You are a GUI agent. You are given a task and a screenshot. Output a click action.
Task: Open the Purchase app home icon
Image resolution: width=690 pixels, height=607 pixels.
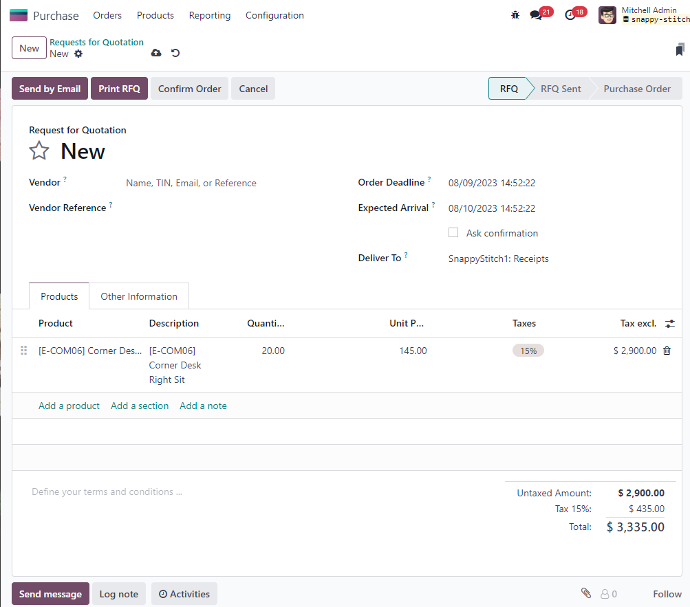[x=18, y=15]
